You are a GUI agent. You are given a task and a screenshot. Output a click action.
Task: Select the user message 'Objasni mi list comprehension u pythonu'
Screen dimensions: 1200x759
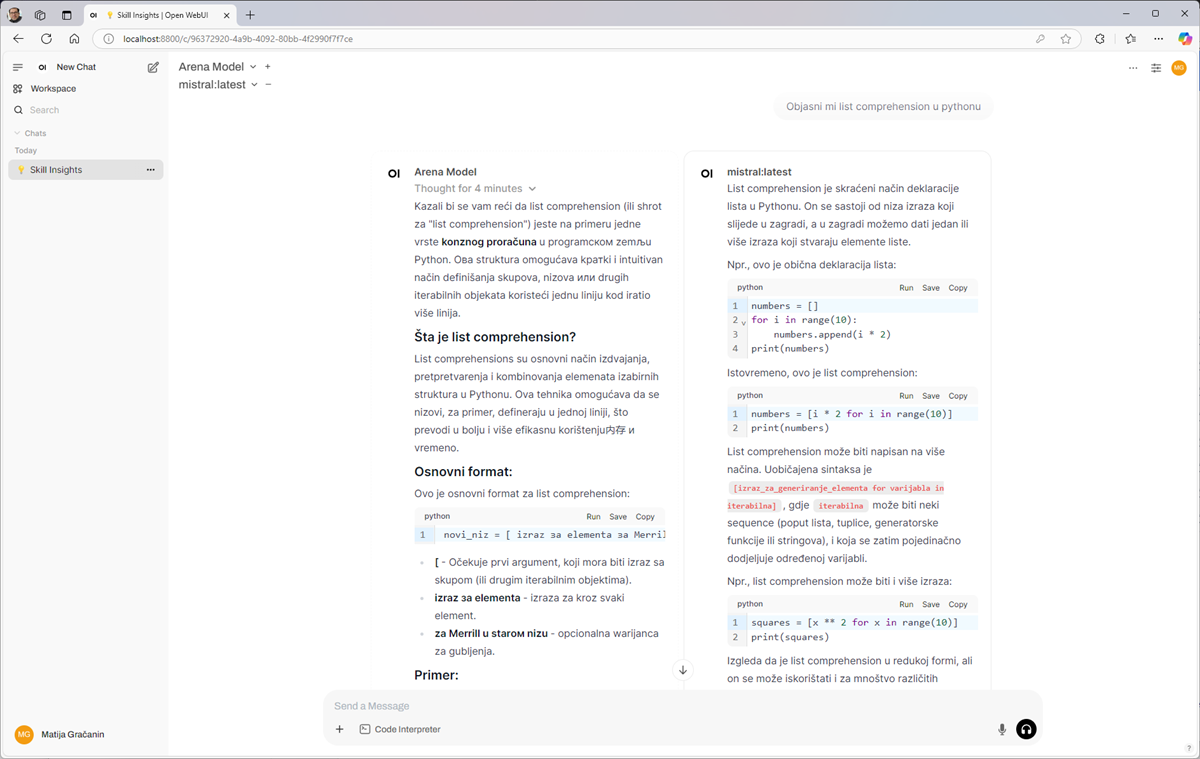pyautogui.click(x=883, y=107)
